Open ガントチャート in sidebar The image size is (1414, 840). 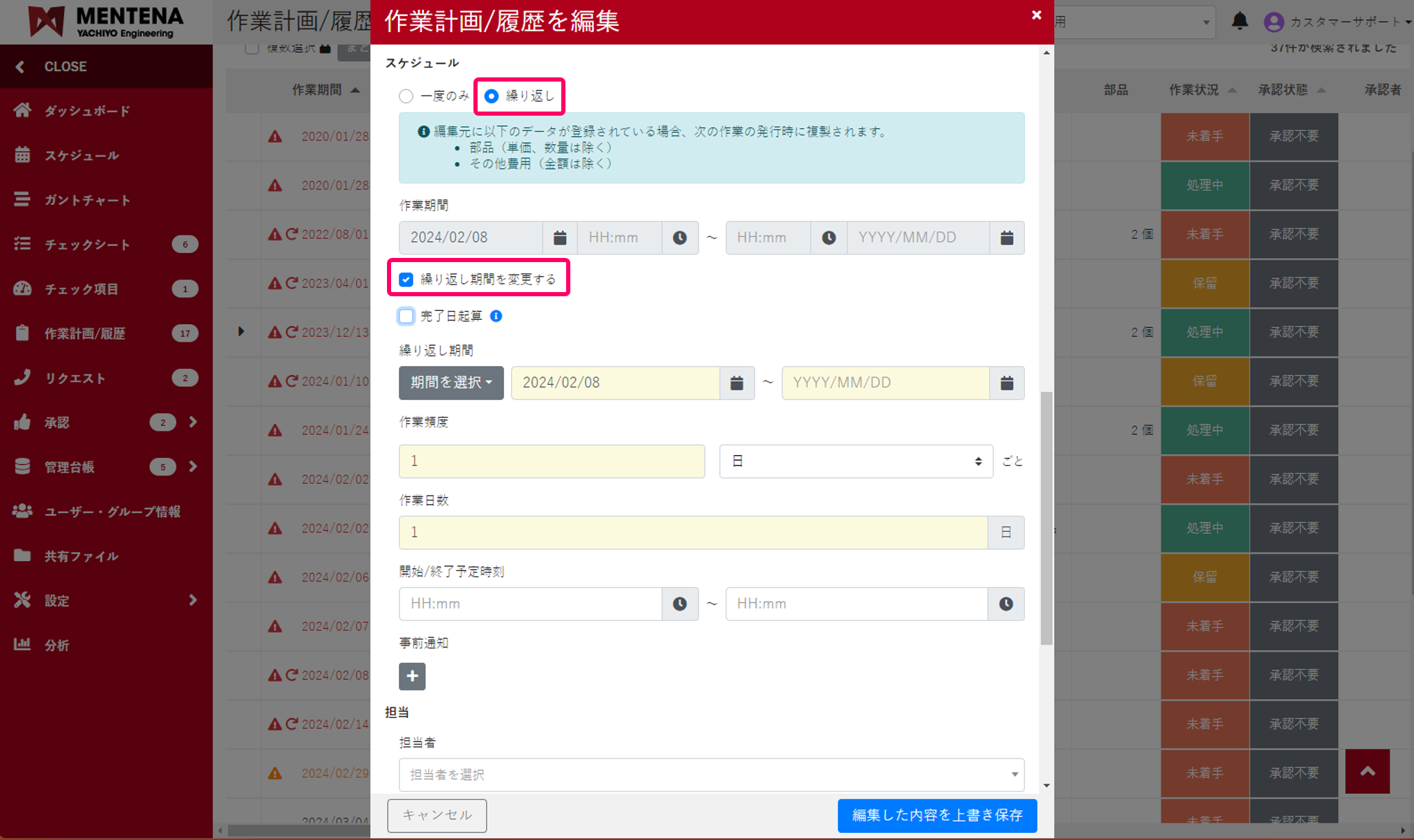pyautogui.click(x=87, y=200)
